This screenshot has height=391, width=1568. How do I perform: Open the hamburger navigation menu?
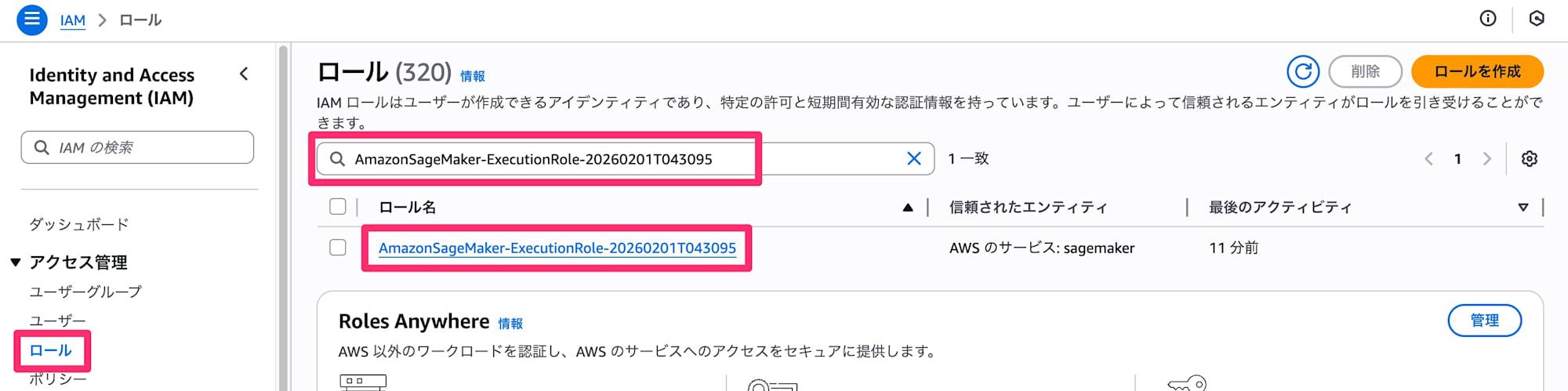[x=32, y=19]
